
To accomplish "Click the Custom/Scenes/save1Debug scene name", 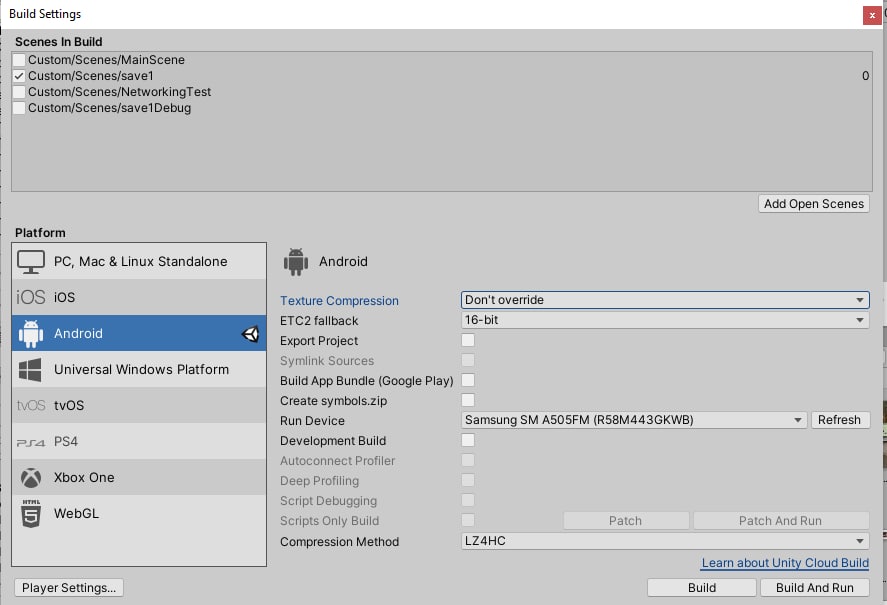I will pyautogui.click(x=110, y=108).
